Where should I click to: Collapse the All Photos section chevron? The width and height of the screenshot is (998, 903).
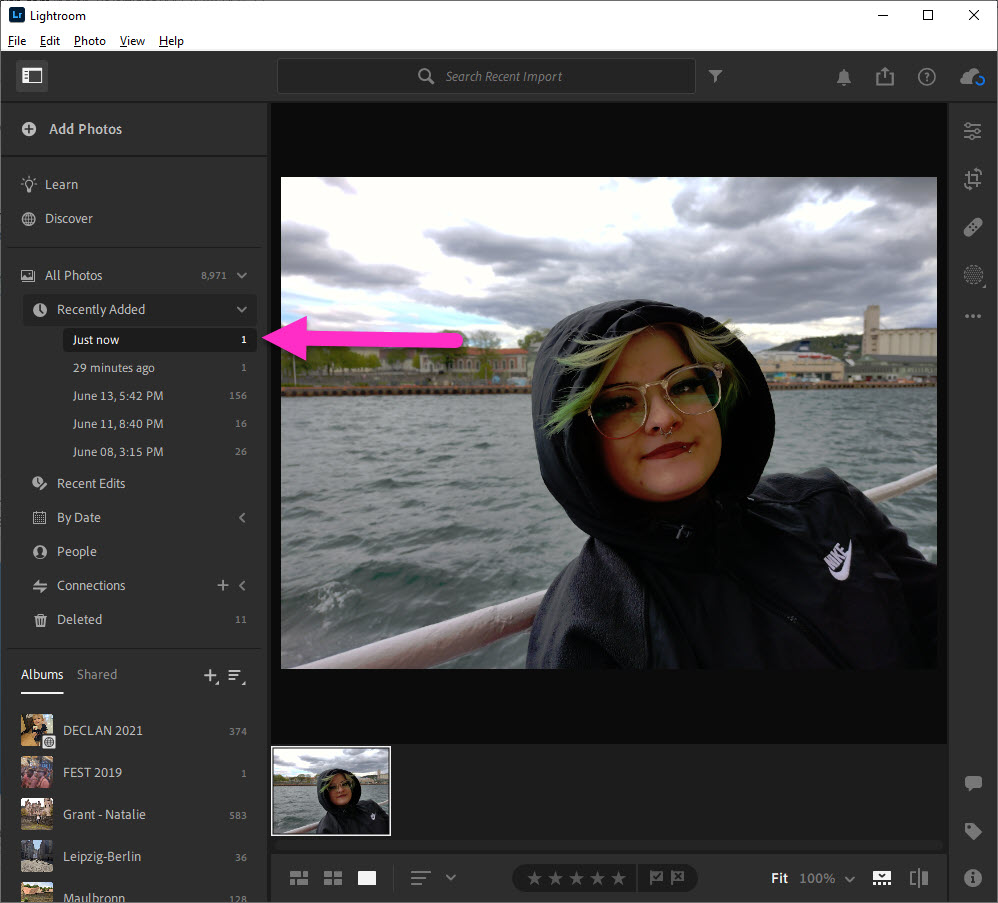click(242, 276)
